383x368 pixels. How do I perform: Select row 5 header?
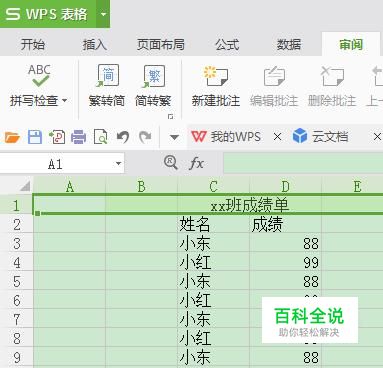coord(16,281)
